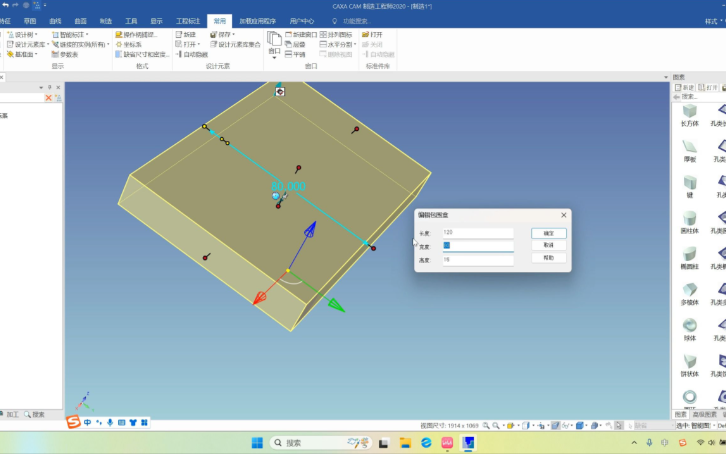Select the 多棱体 polyhedron icon

click(x=689, y=290)
